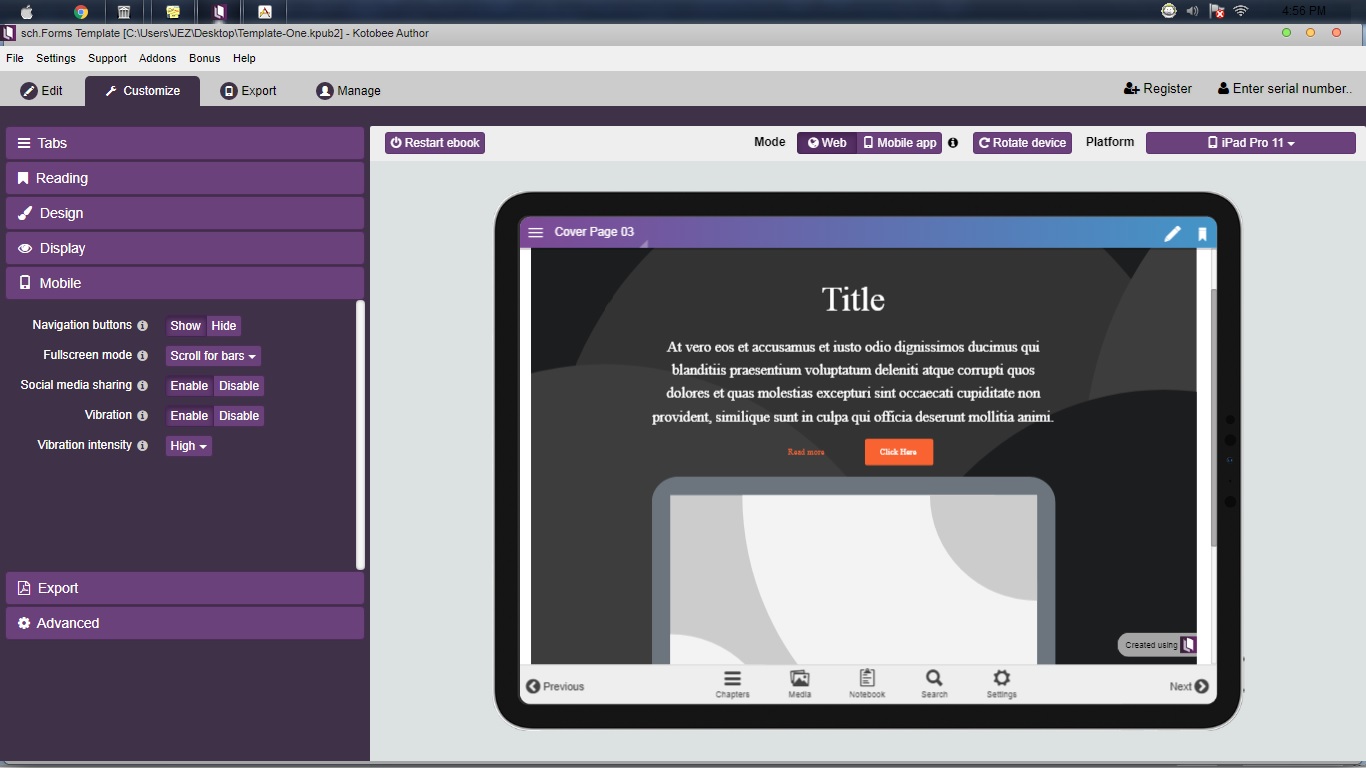
Task: Switch Mode to Web
Action: coord(827,143)
